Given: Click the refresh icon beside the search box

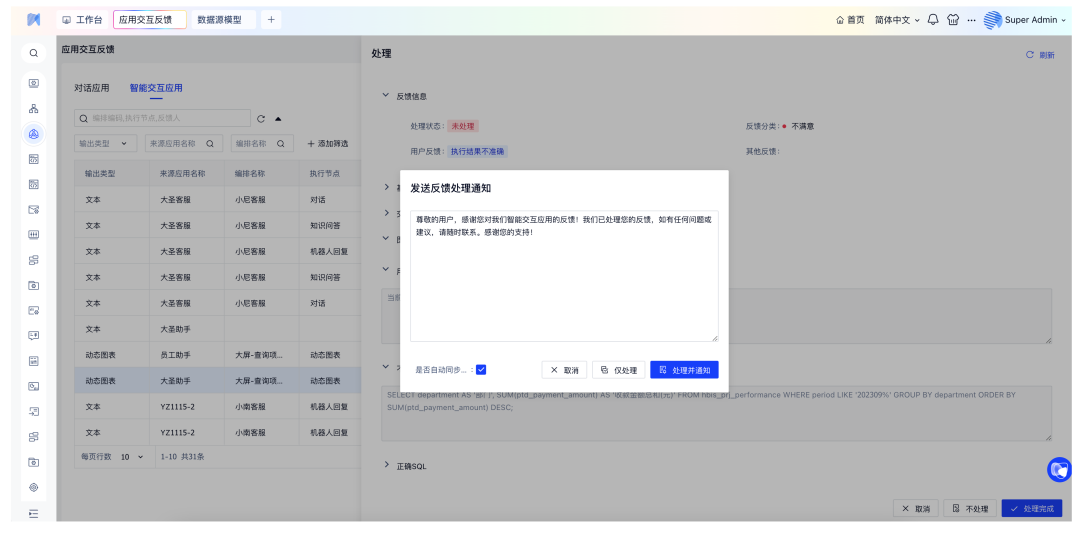Looking at the screenshot, I should click(261, 118).
